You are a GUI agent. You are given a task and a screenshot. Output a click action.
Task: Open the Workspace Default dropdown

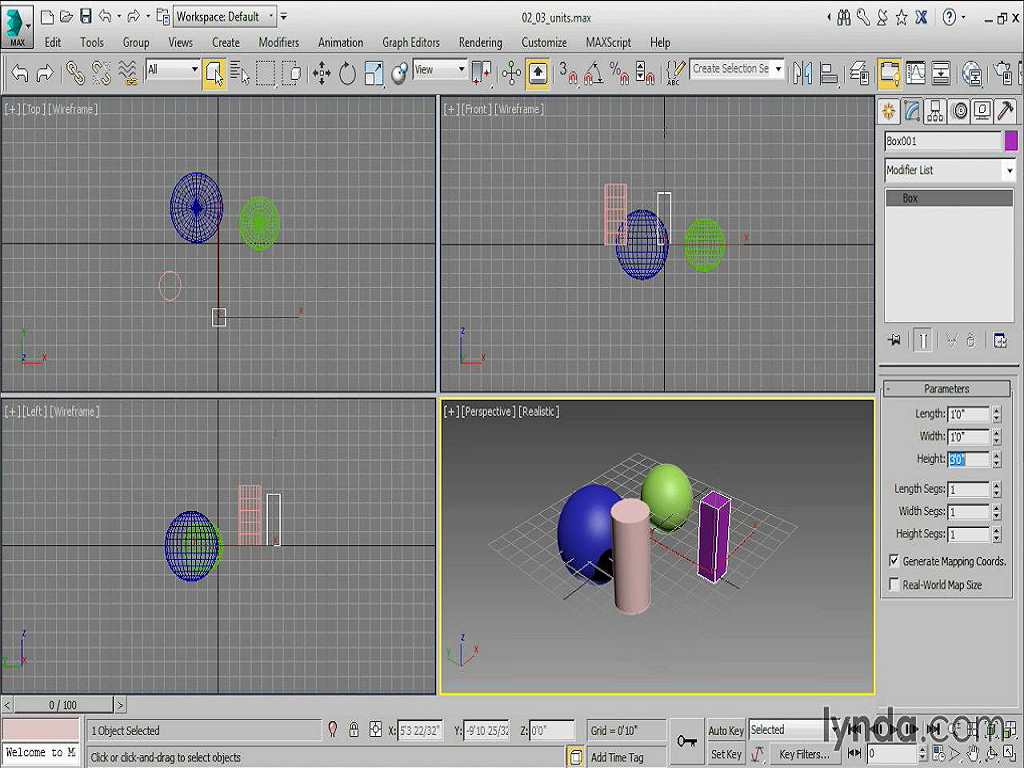click(226, 16)
